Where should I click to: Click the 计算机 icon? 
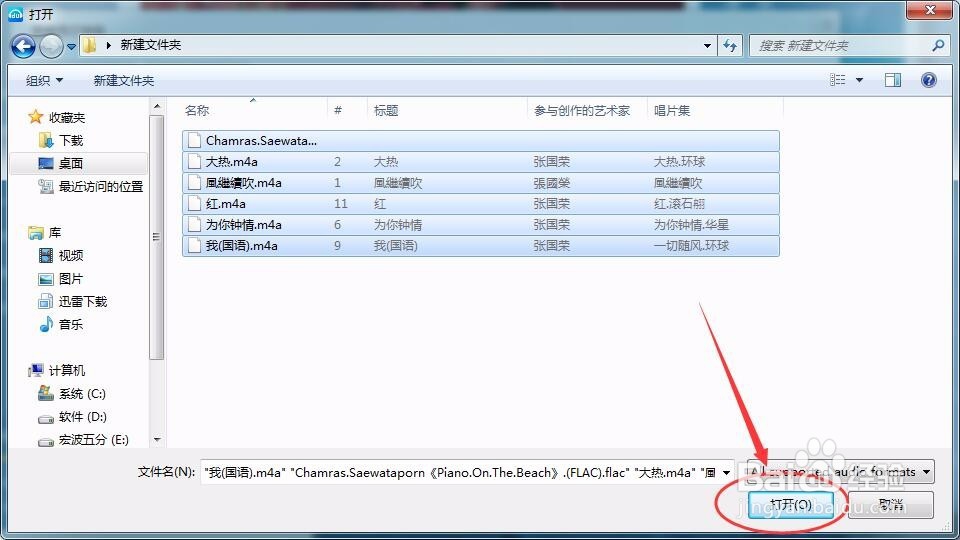[36, 370]
